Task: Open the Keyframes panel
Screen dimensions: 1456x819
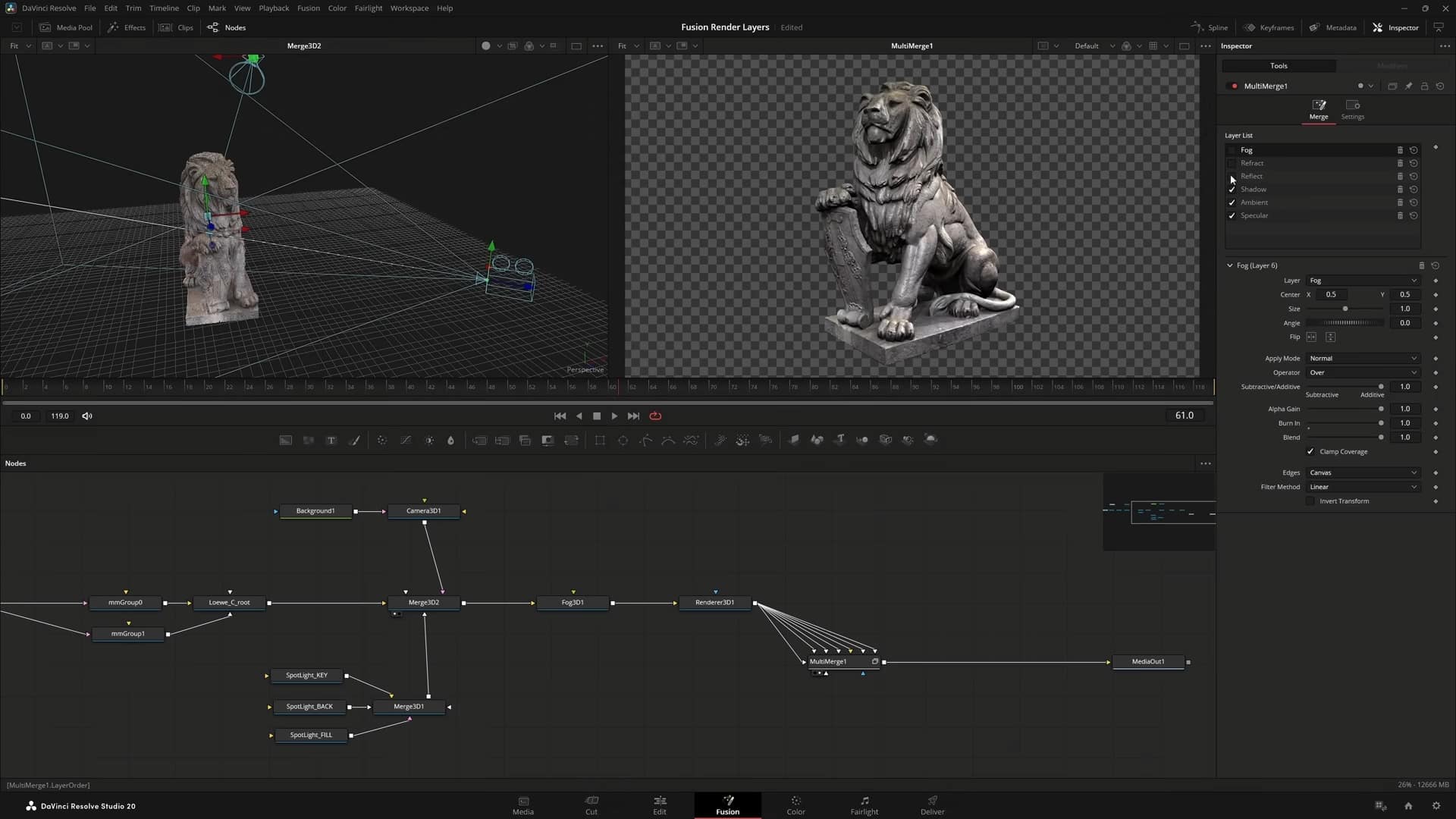Action: tap(1269, 27)
